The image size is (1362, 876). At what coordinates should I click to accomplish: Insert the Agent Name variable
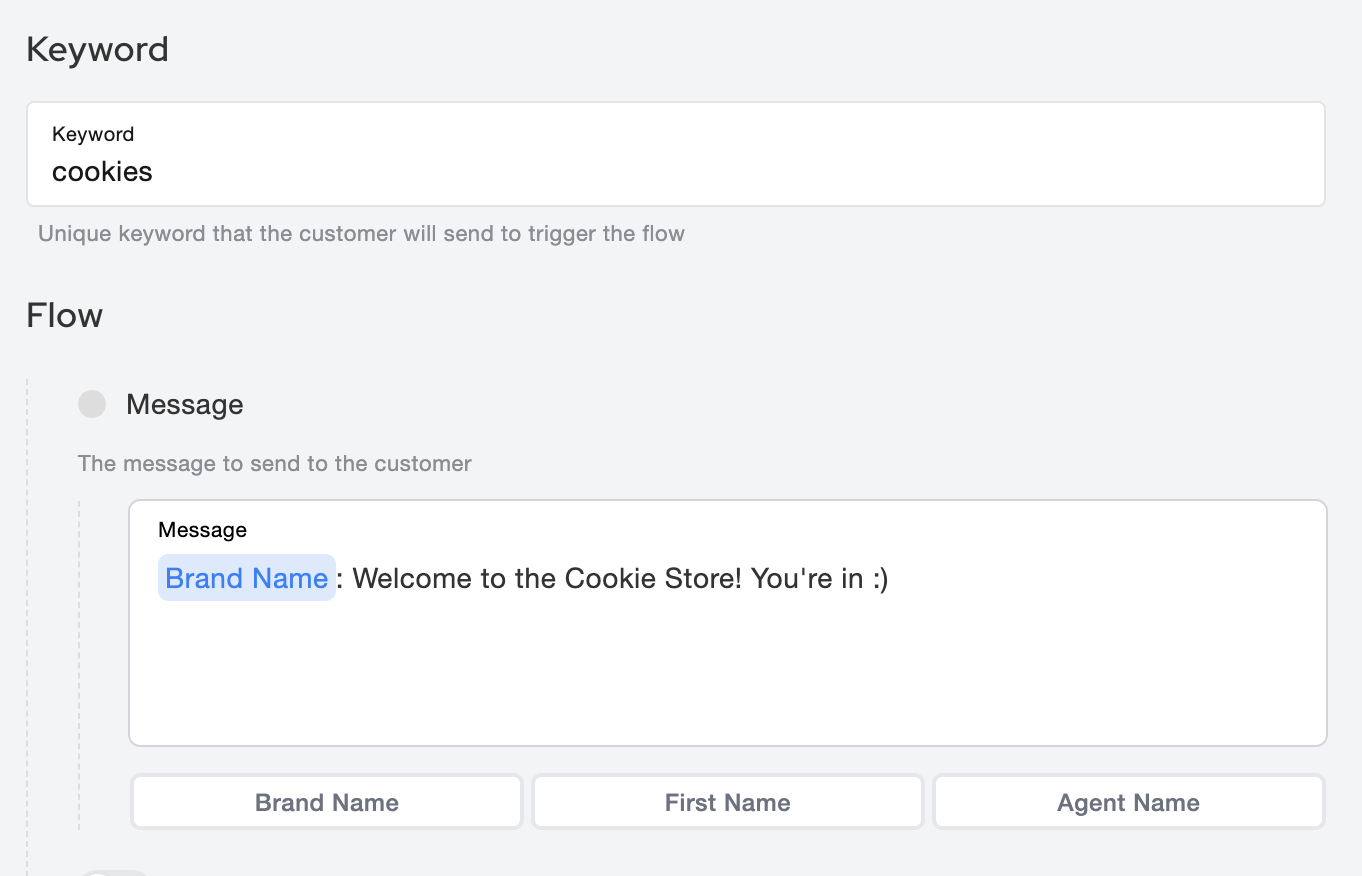tap(1128, 802)
